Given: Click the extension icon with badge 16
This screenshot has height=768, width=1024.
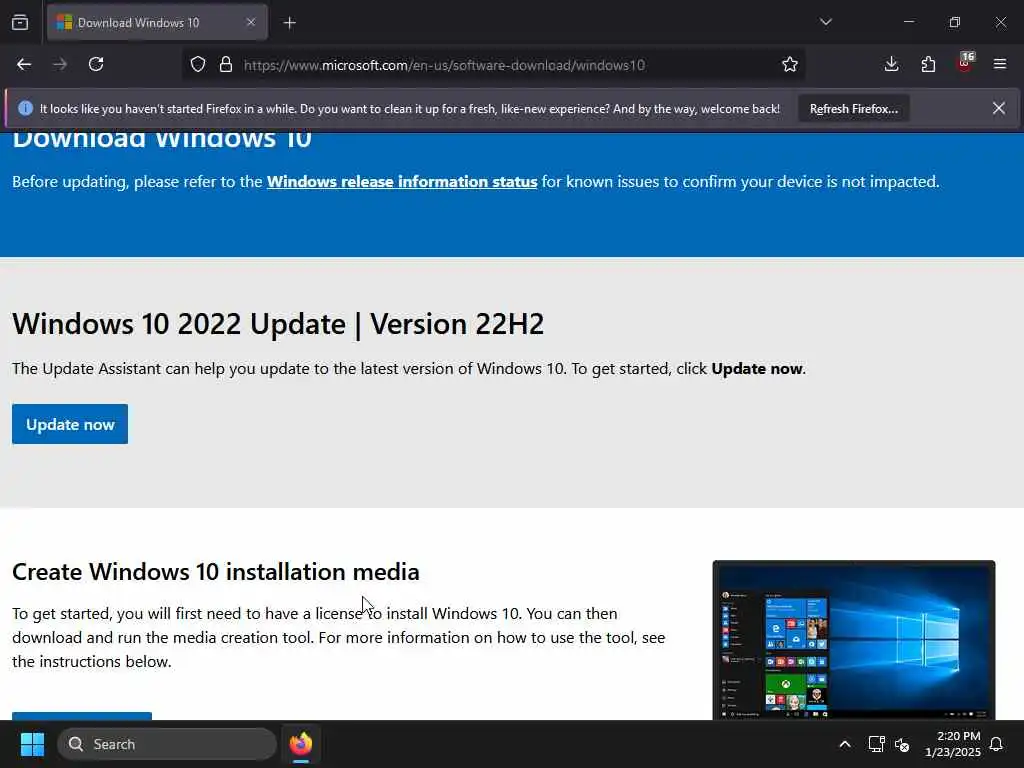Looking at the screenshot, I should (965, 63).
